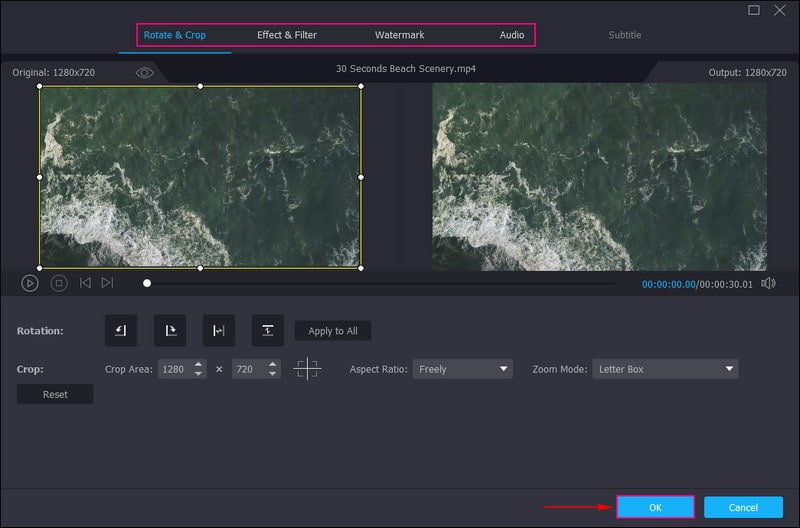Click the playback progress slider handle

147,283
